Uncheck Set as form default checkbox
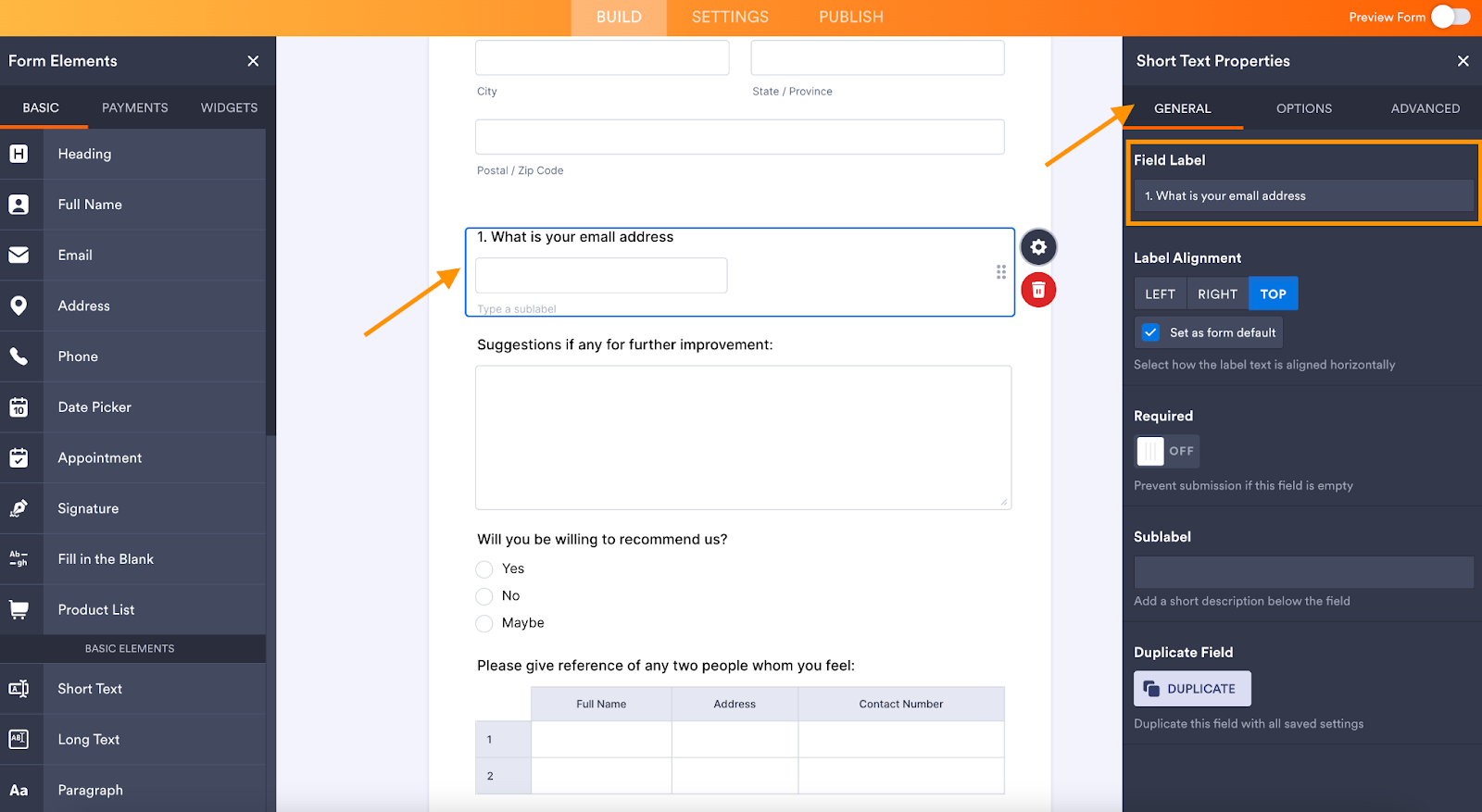This screenshot has width=1482, height=812. [1150, 332]
